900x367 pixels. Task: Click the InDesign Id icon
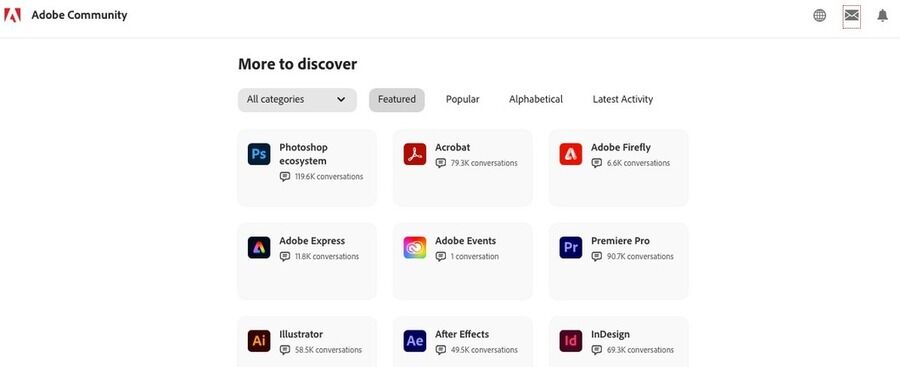tap(571, 341)
